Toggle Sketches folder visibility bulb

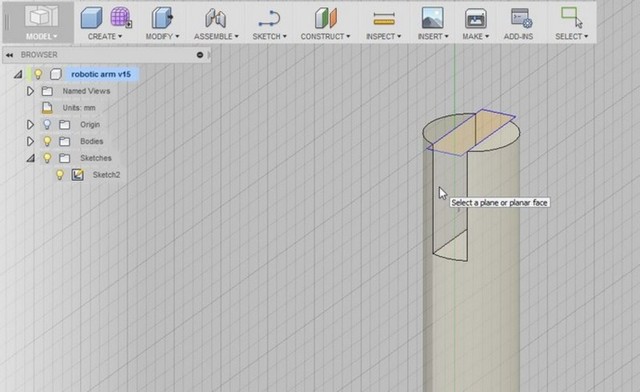coord(47,158)
